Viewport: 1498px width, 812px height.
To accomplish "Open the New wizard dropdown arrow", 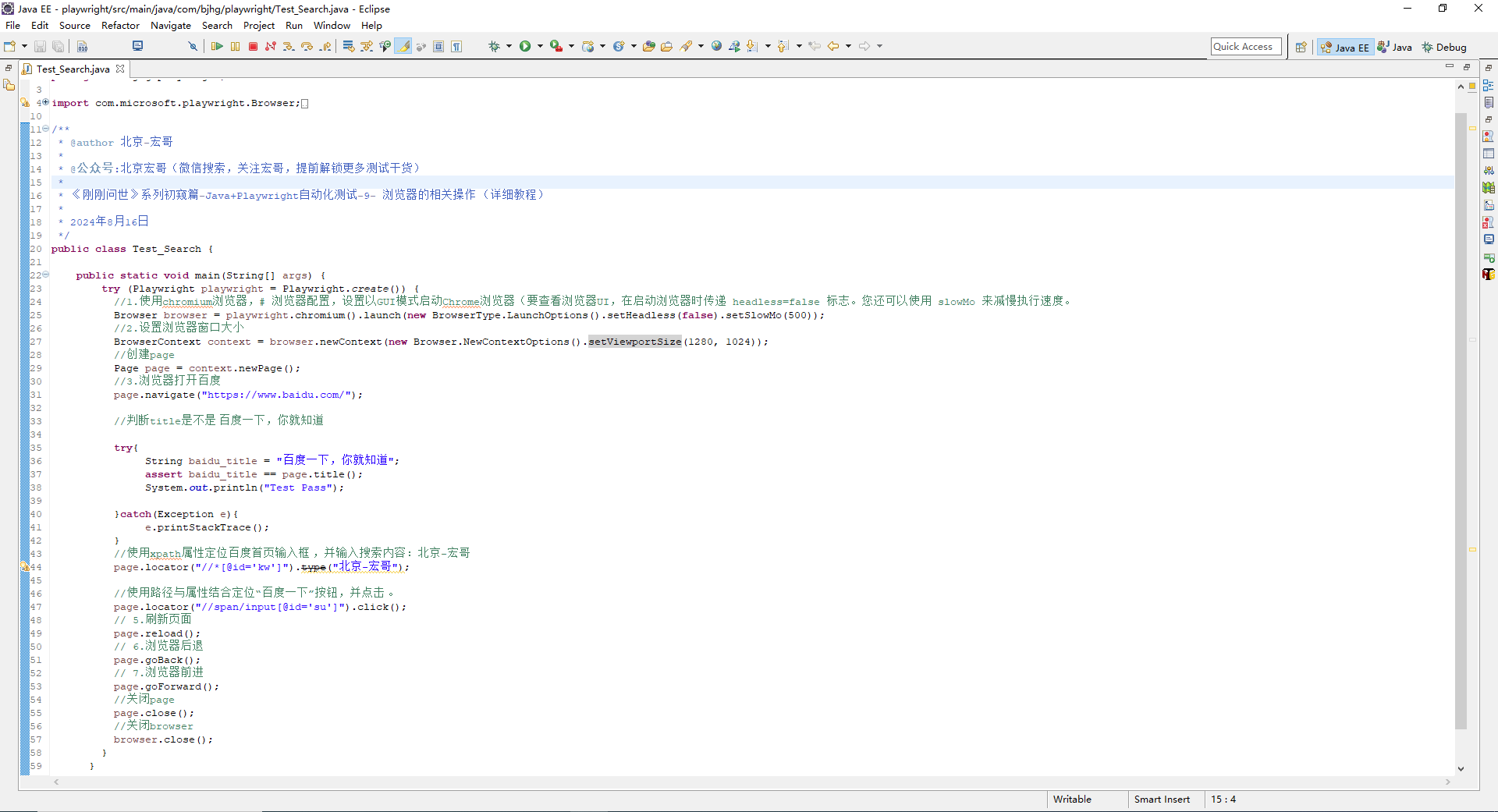I will click(24, 47).
